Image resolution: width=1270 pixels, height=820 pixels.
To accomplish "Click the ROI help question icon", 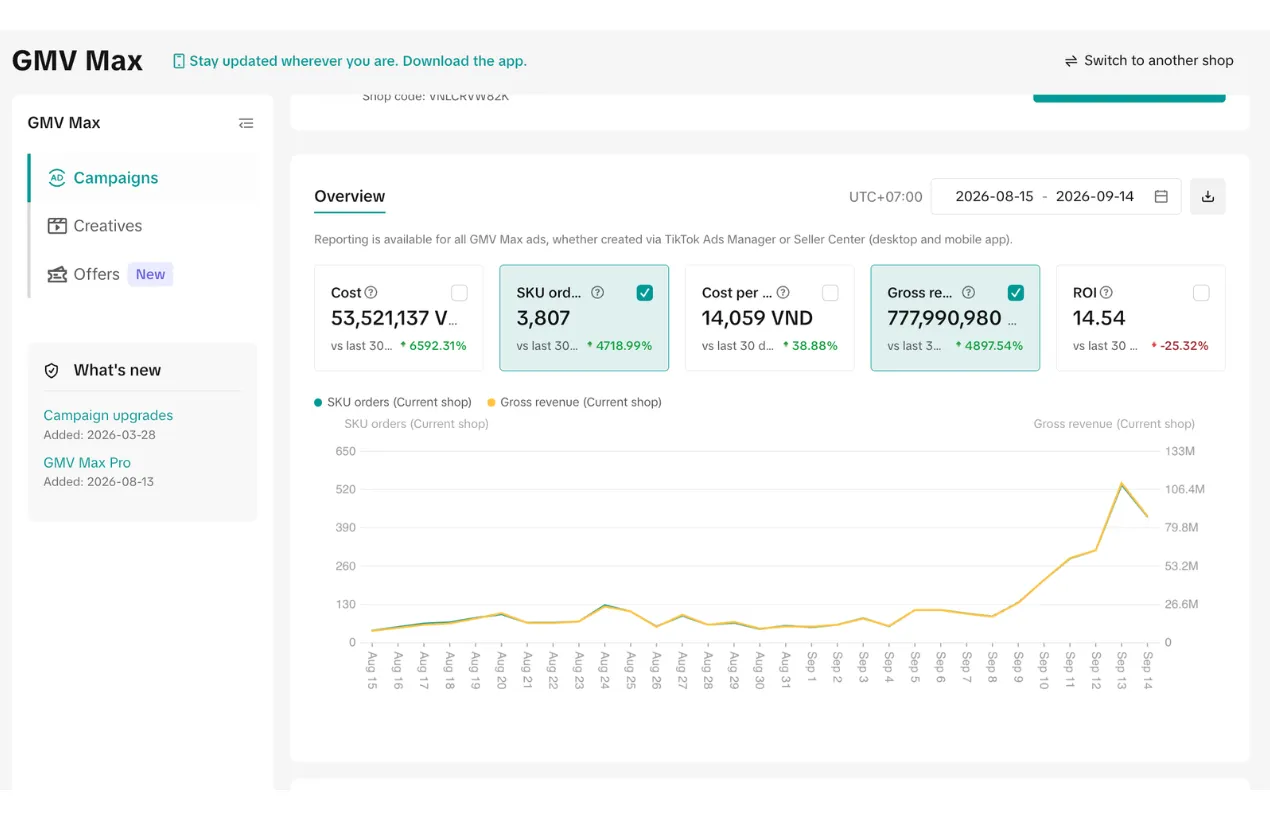I will tap(1106, 293).
